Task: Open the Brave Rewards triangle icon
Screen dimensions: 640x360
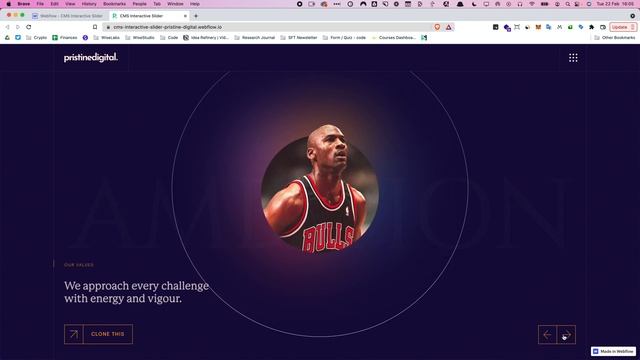Action: coord(449,27)
